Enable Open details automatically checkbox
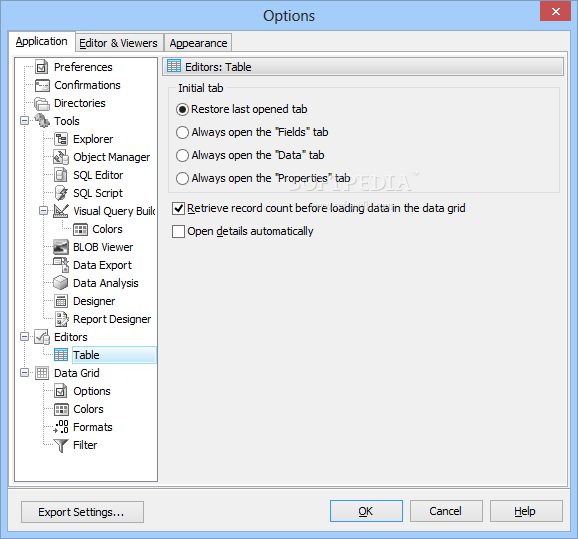This screenshot has height=539, width=578. pyautogui.click(x=178, y=232)
